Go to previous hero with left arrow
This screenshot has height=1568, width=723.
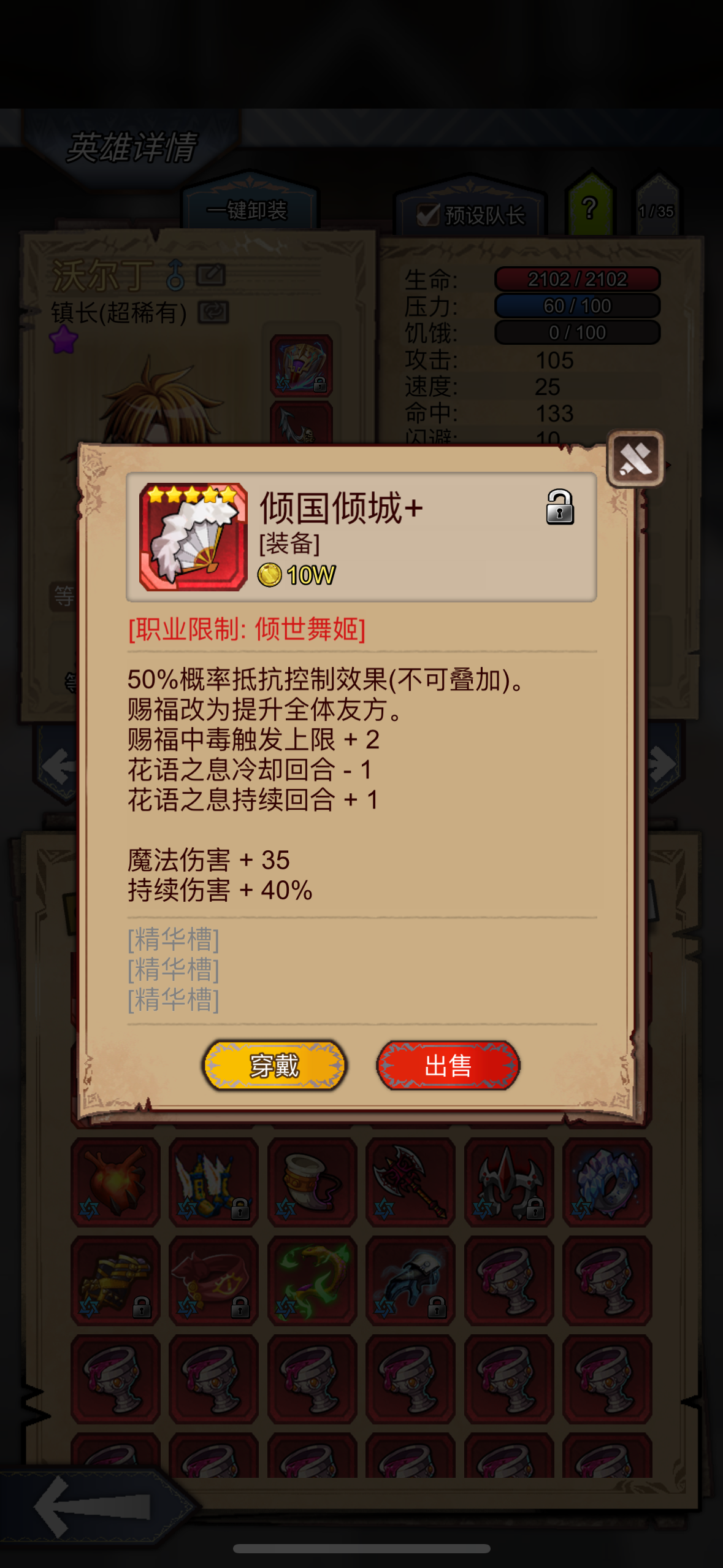(58, 765)
